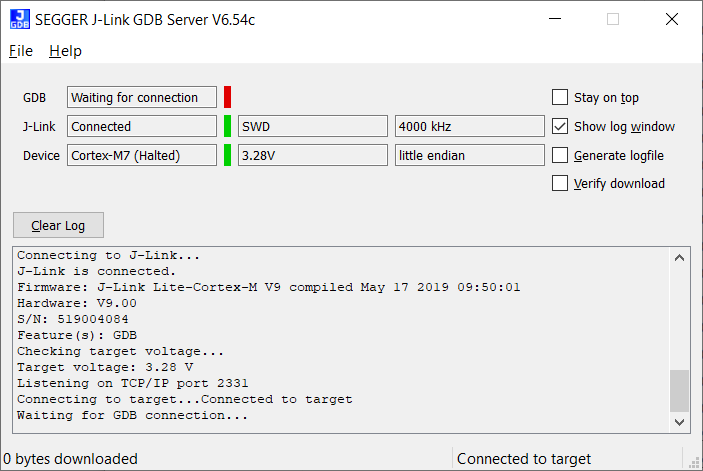Uncheck Show log window
The image size is (703, 471).
coord(560,127)
